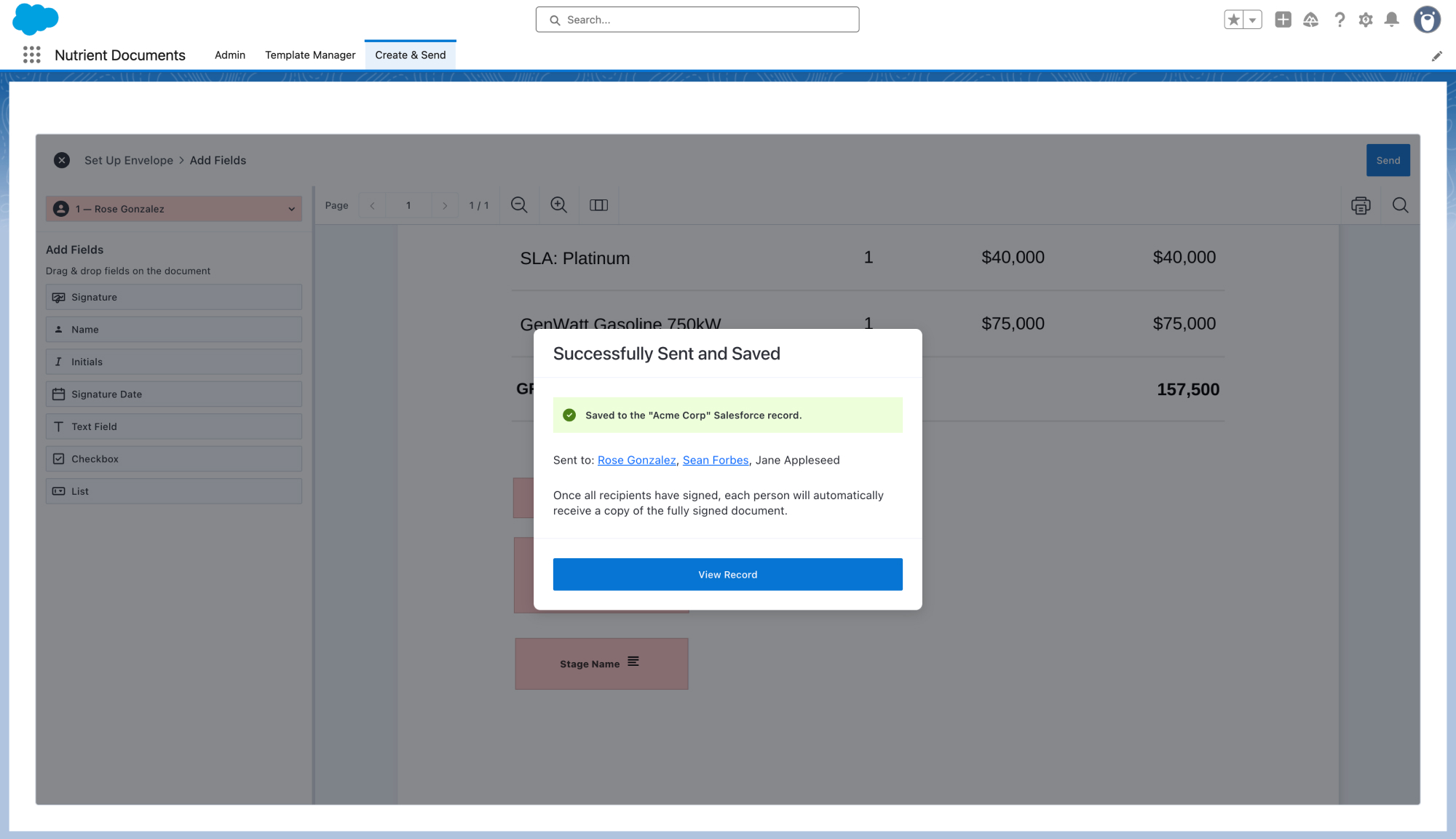Open the Setup gear icon

coord(1366,20)
